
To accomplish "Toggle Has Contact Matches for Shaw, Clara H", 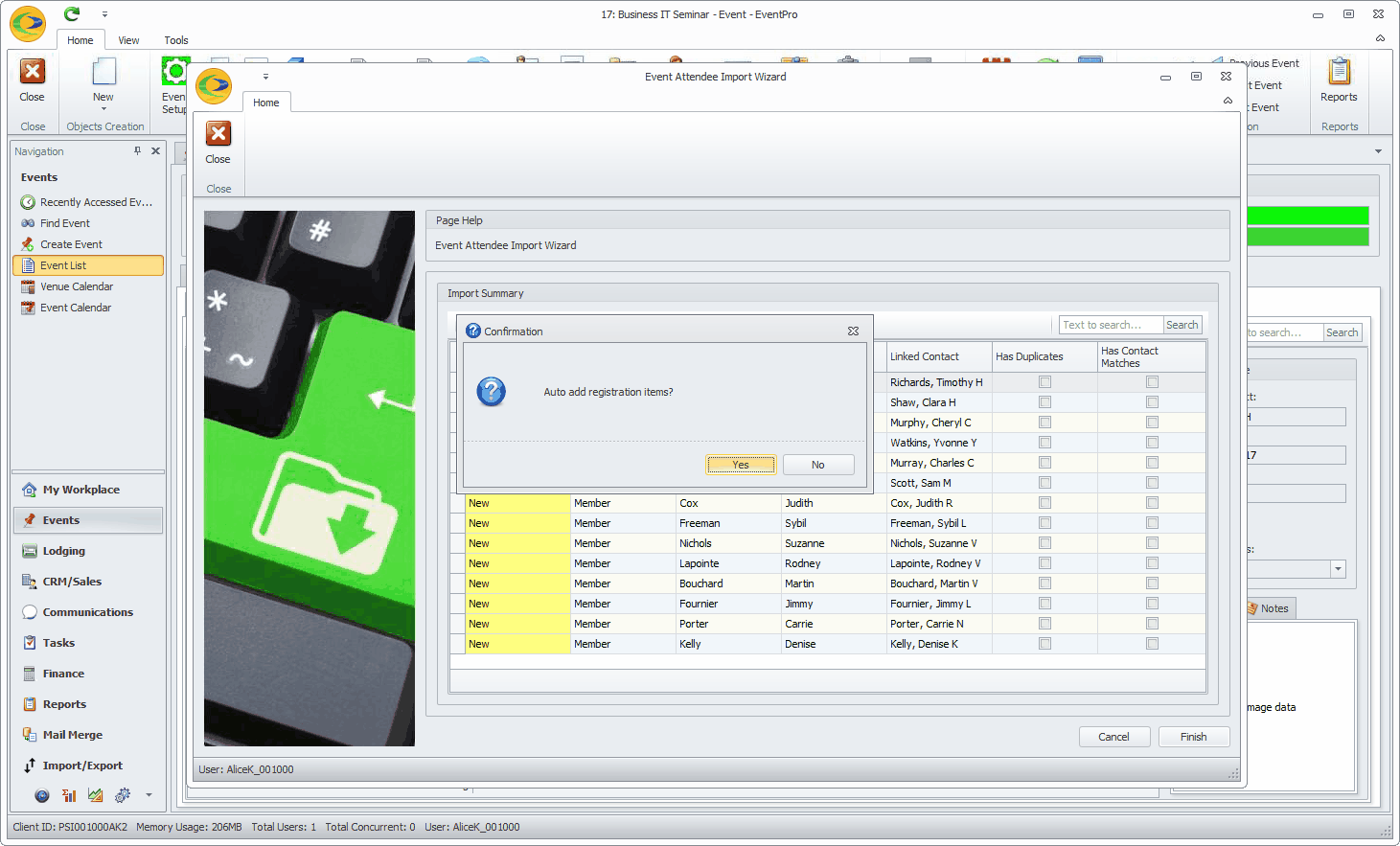I will 1153,402.
